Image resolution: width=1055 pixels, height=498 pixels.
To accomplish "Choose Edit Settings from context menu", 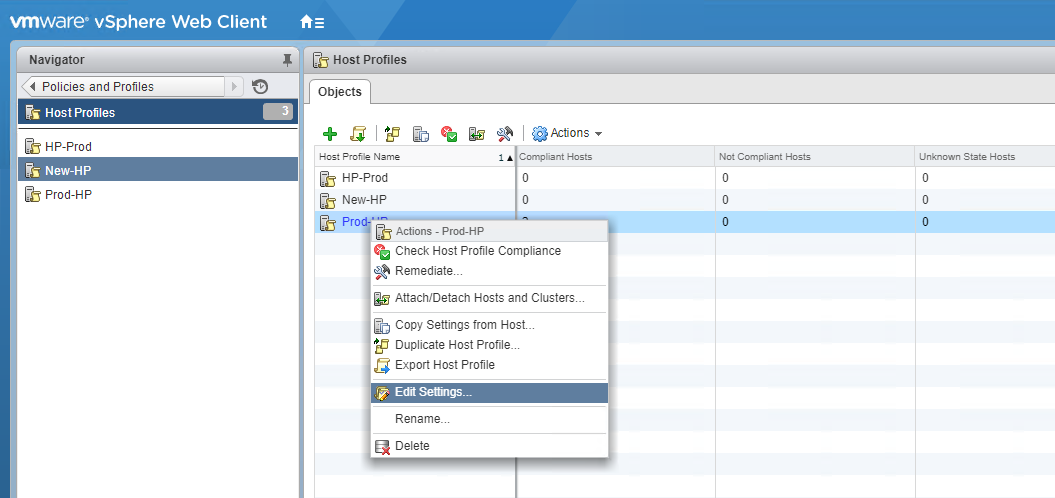I will [433, 392].
